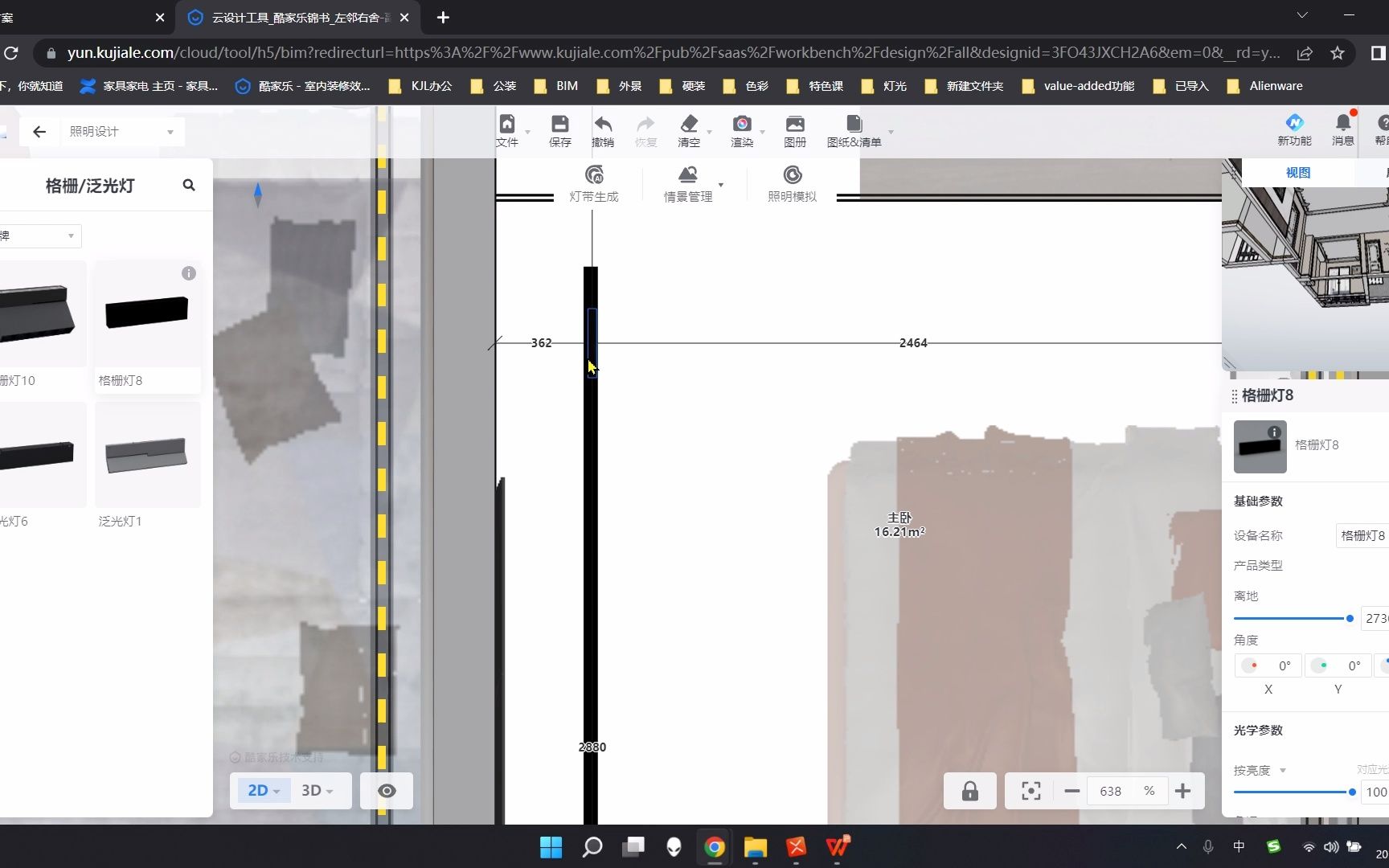Open Windows Start menu
This screenshot has width=1389, height=868.
[551, 847]
